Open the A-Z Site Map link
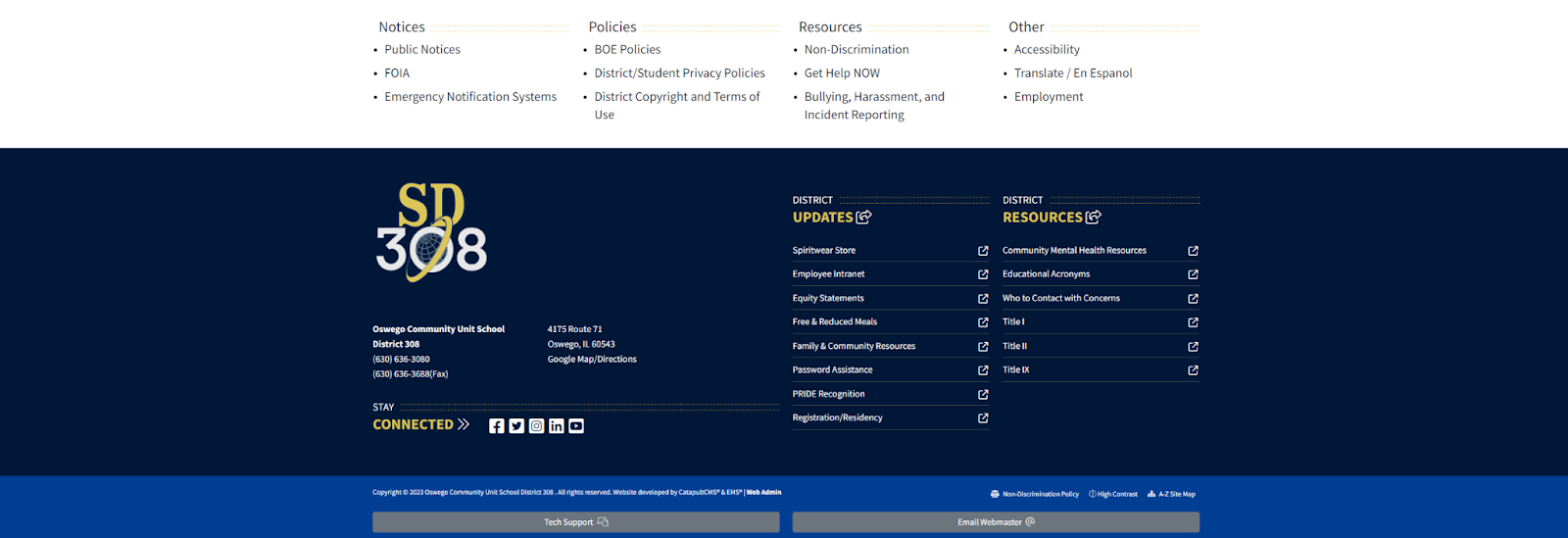 pos(1171,494)
